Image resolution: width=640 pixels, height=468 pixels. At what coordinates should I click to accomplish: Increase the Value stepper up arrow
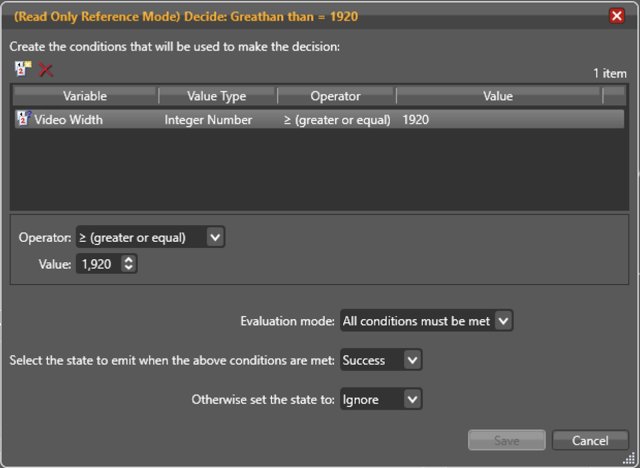[x=129, y=259]
